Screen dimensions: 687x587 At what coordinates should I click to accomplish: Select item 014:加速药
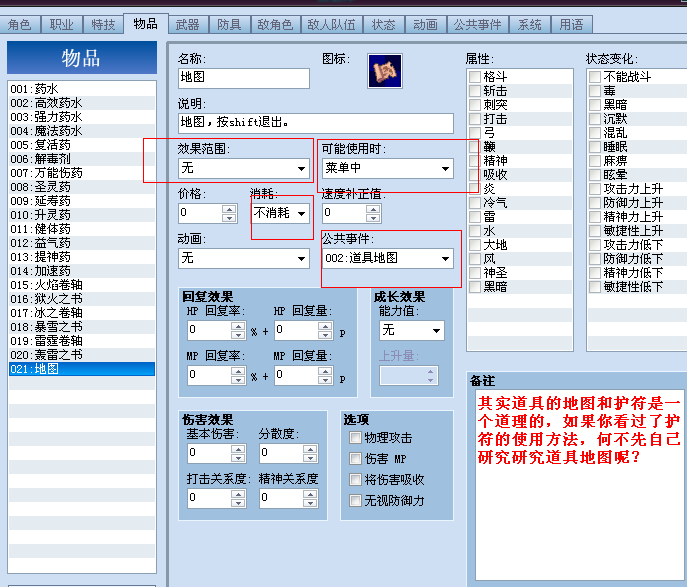tap(82, 271)
